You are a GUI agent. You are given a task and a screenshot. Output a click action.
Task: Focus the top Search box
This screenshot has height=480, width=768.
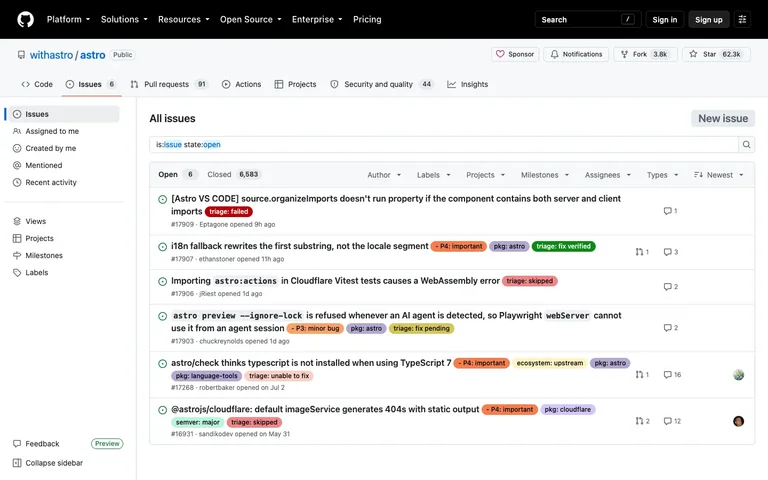587,20
